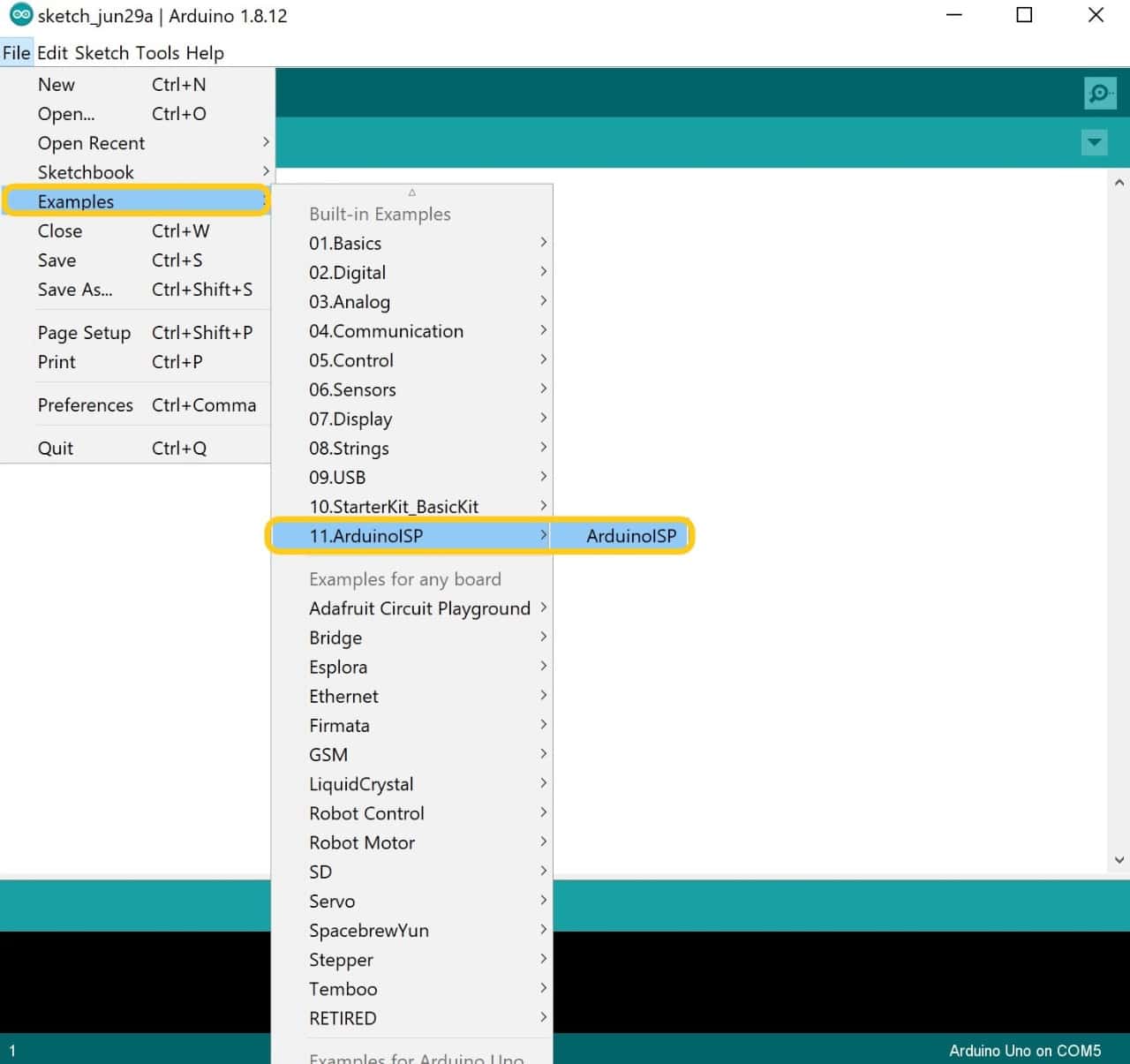The image size is (1130, 1064).
Task: Open the Serial Monitor magnifier icon
Action: point(1100,93)
